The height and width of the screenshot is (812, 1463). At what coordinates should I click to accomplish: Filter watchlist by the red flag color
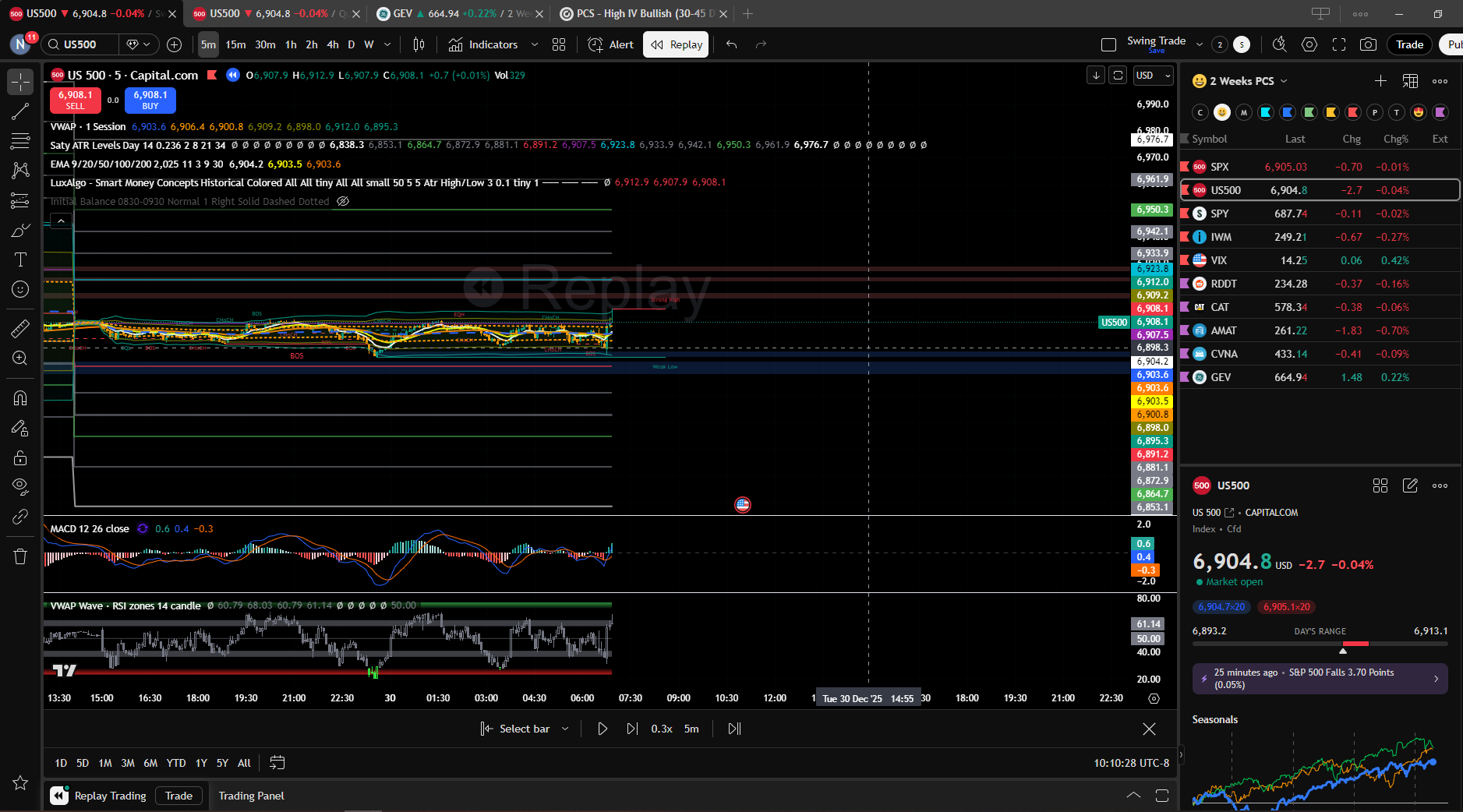click(1354, 112)
